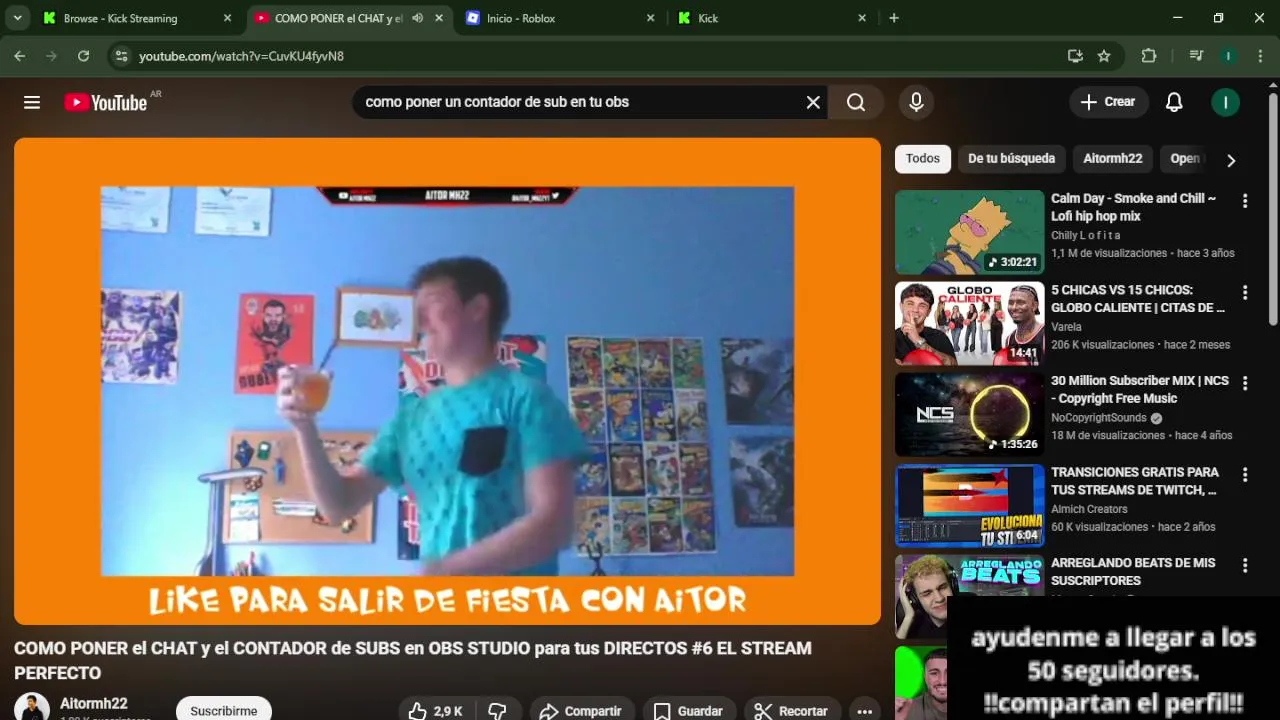Select Aitormh22 filter chip

(1113, 159)
